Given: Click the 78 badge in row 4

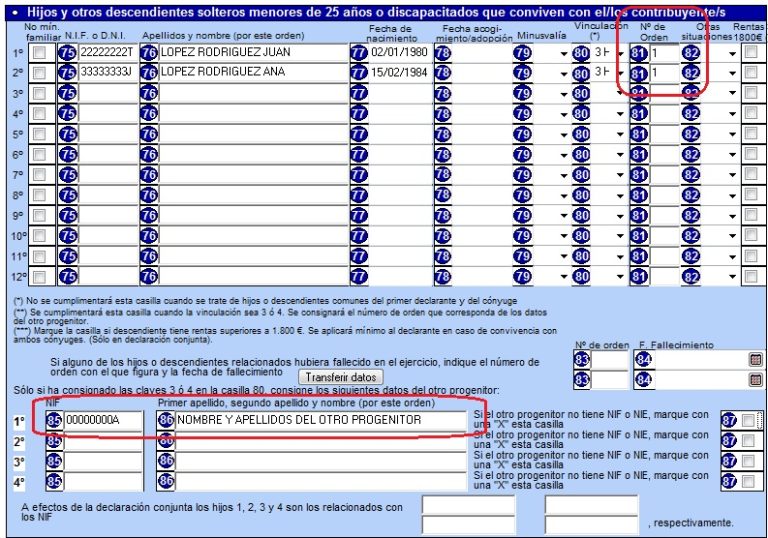Looking at the screenshot, I should pos(443,115).
